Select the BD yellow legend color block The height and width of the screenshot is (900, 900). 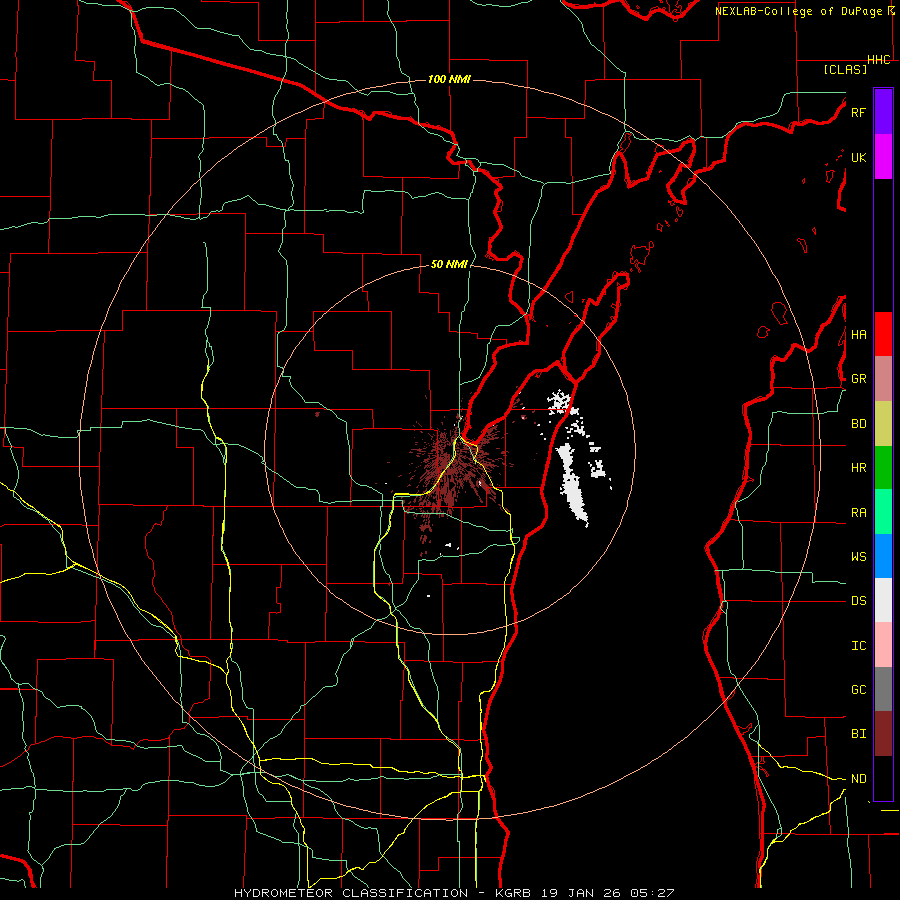coord(883,424)
